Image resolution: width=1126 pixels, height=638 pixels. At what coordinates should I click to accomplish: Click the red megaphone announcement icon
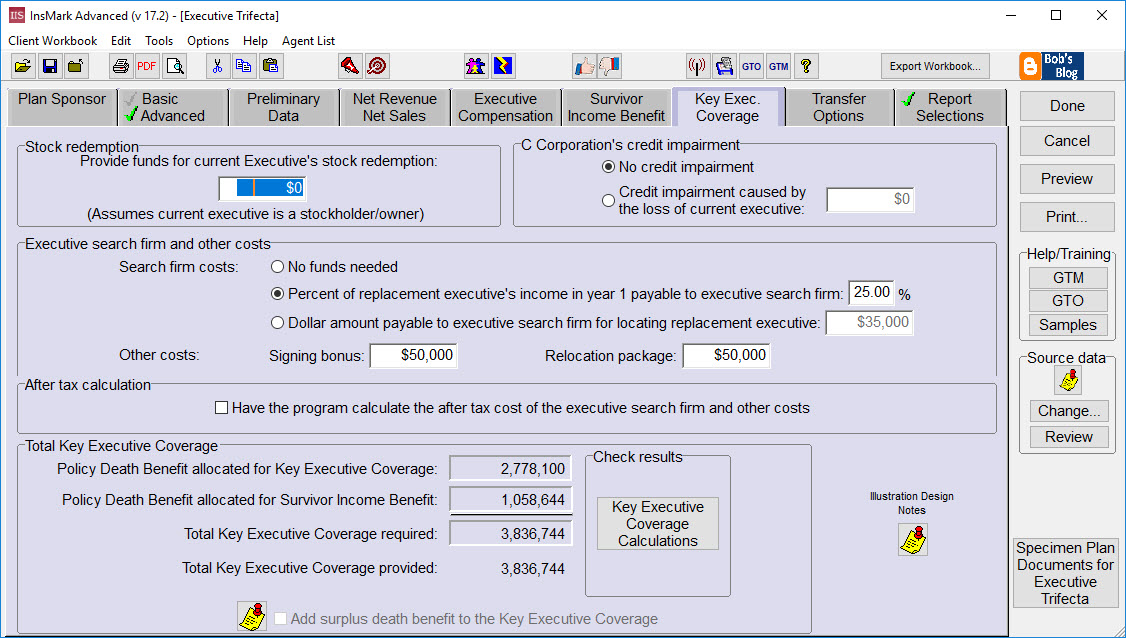[x=350, y=65]
